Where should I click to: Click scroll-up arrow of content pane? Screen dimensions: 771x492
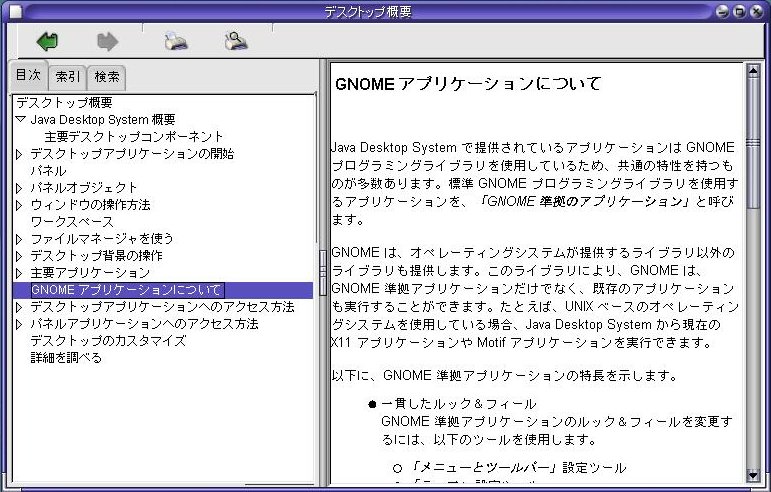pyautogui.click(x=753, y=71)
